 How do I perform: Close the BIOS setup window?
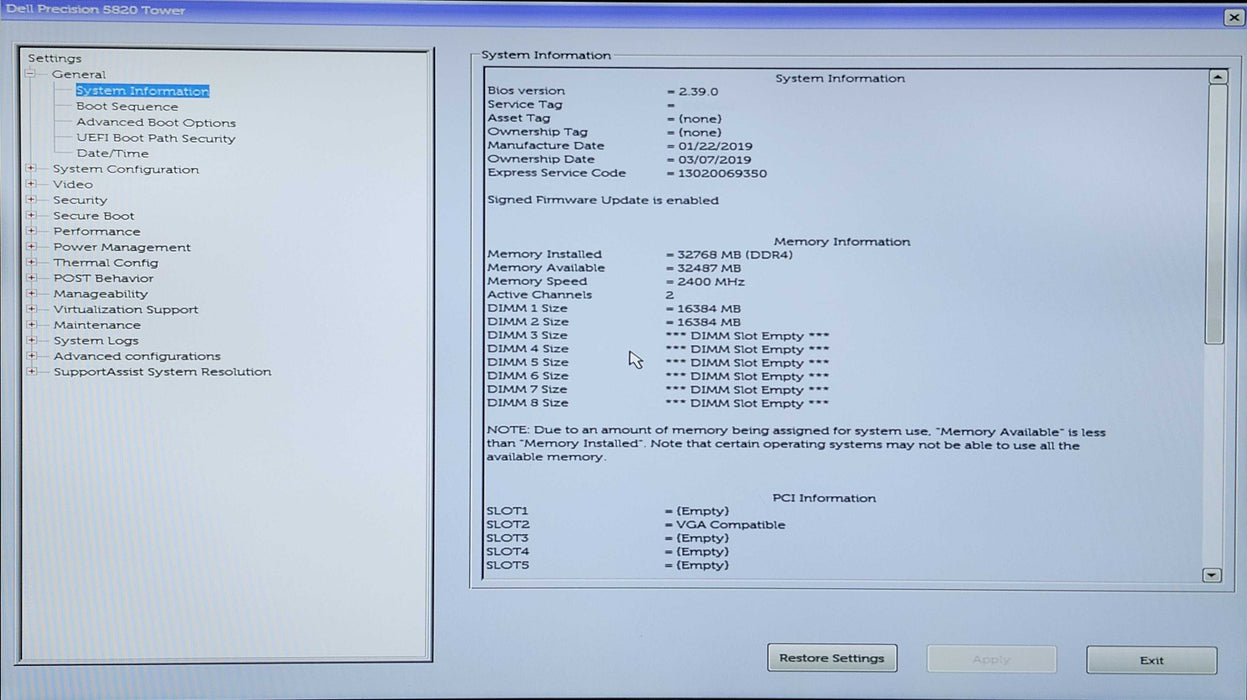1232,17
